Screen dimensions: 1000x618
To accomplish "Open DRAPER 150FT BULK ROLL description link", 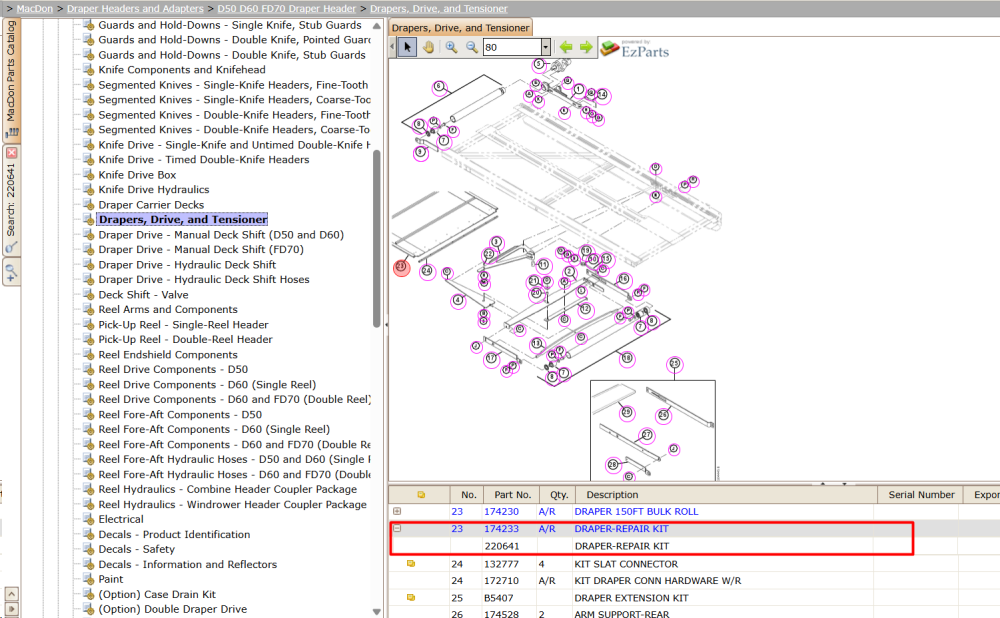I will (x=636, y=511).
